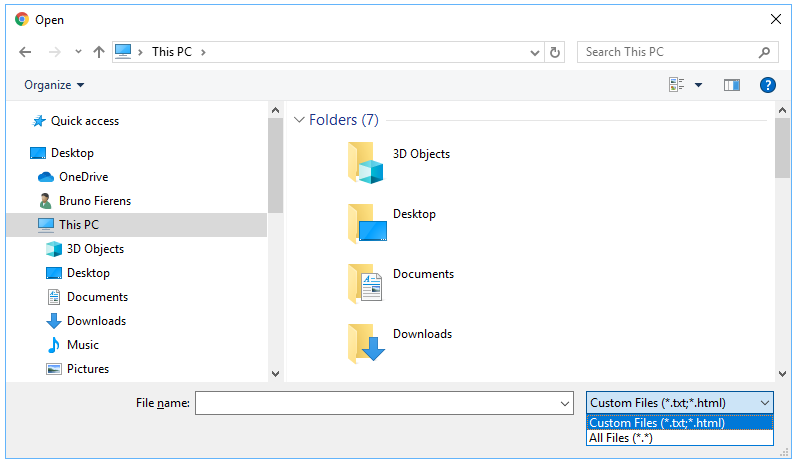Refresh the current folder view
This screenshot has width=794, height=464.
[x=555, y=52]
